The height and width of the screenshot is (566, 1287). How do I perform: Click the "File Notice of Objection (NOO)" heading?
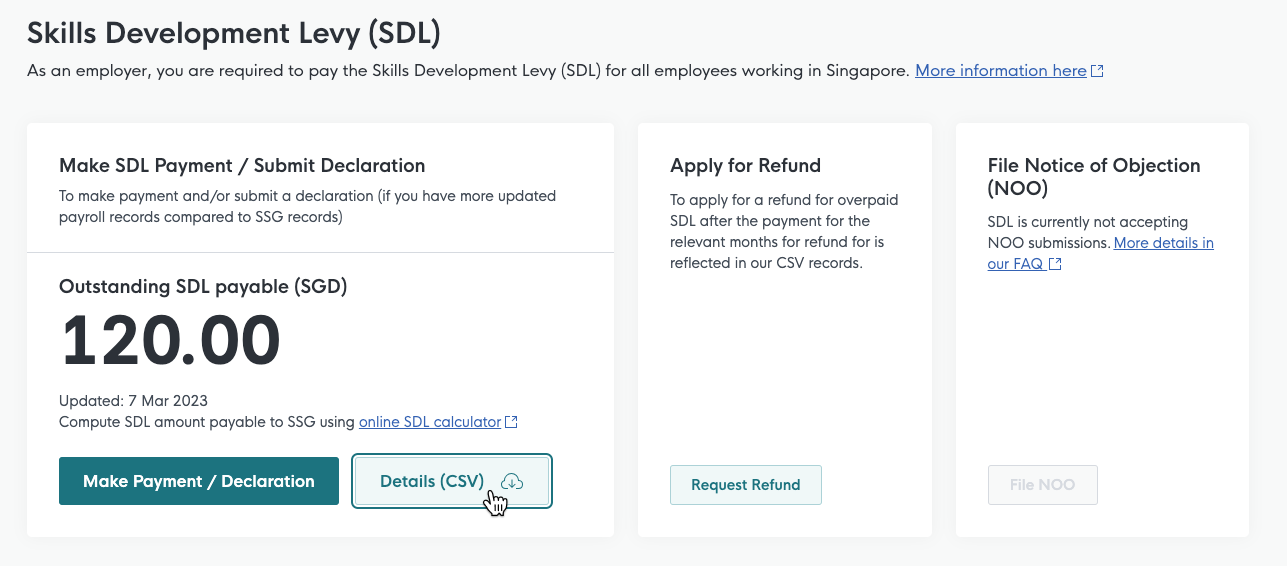(1093, 176)
